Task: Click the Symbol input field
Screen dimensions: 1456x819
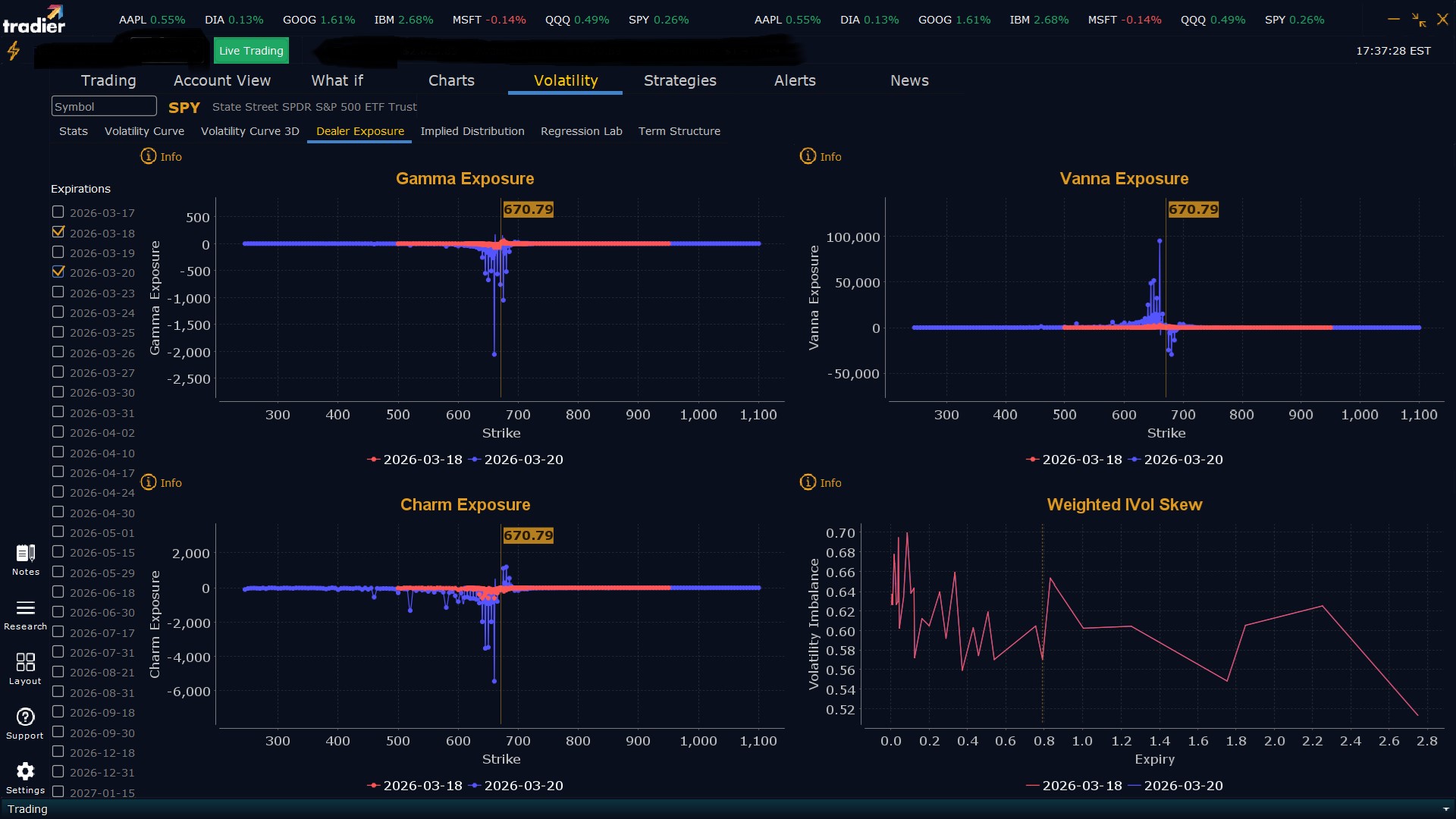Action: [104, 107]
